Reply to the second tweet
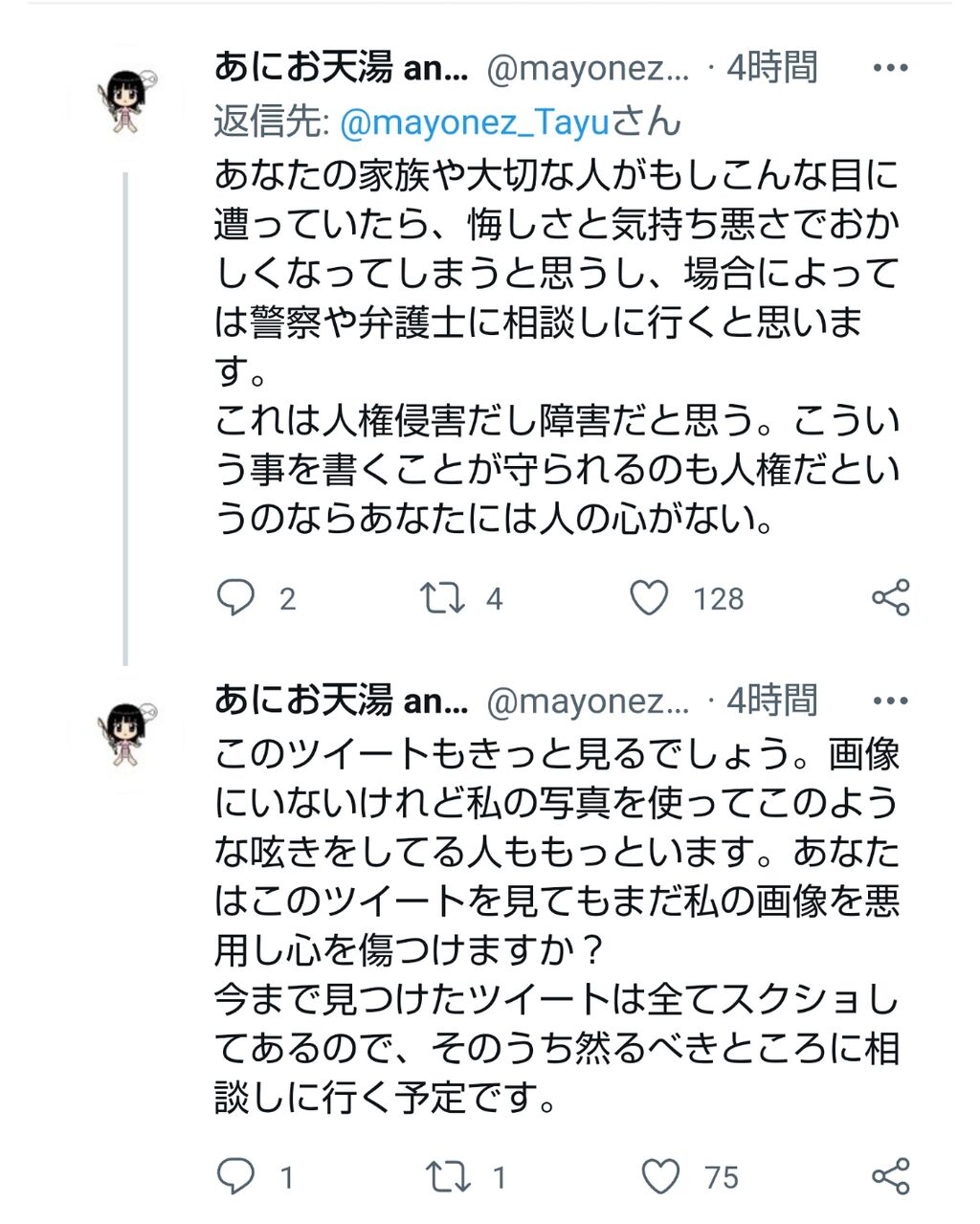Viewport: 980px width, 1224px height. (235, 1176)
